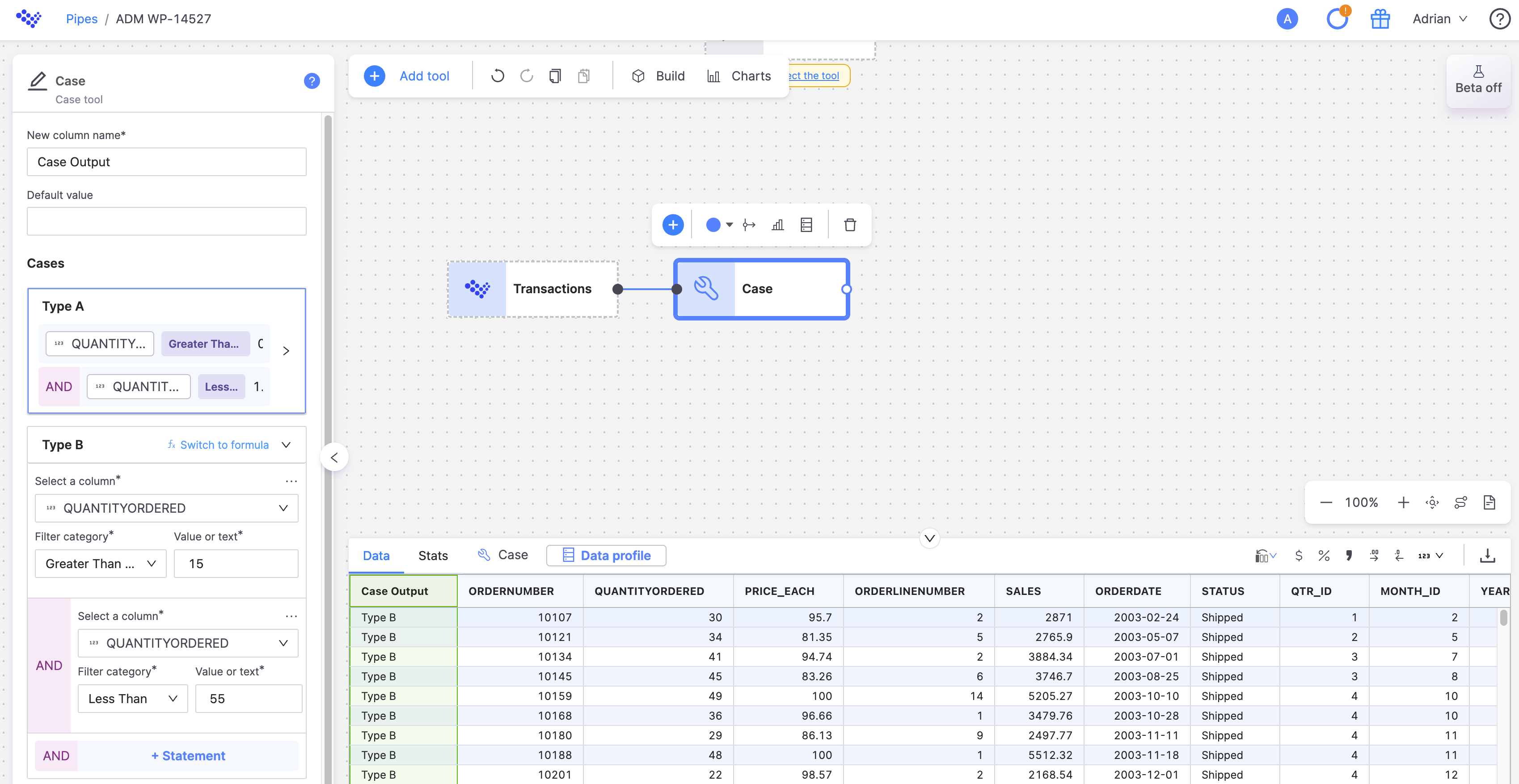Collapse the data panel with down chevron
The width and height of the screenshot is (1519, 784).
929,538
